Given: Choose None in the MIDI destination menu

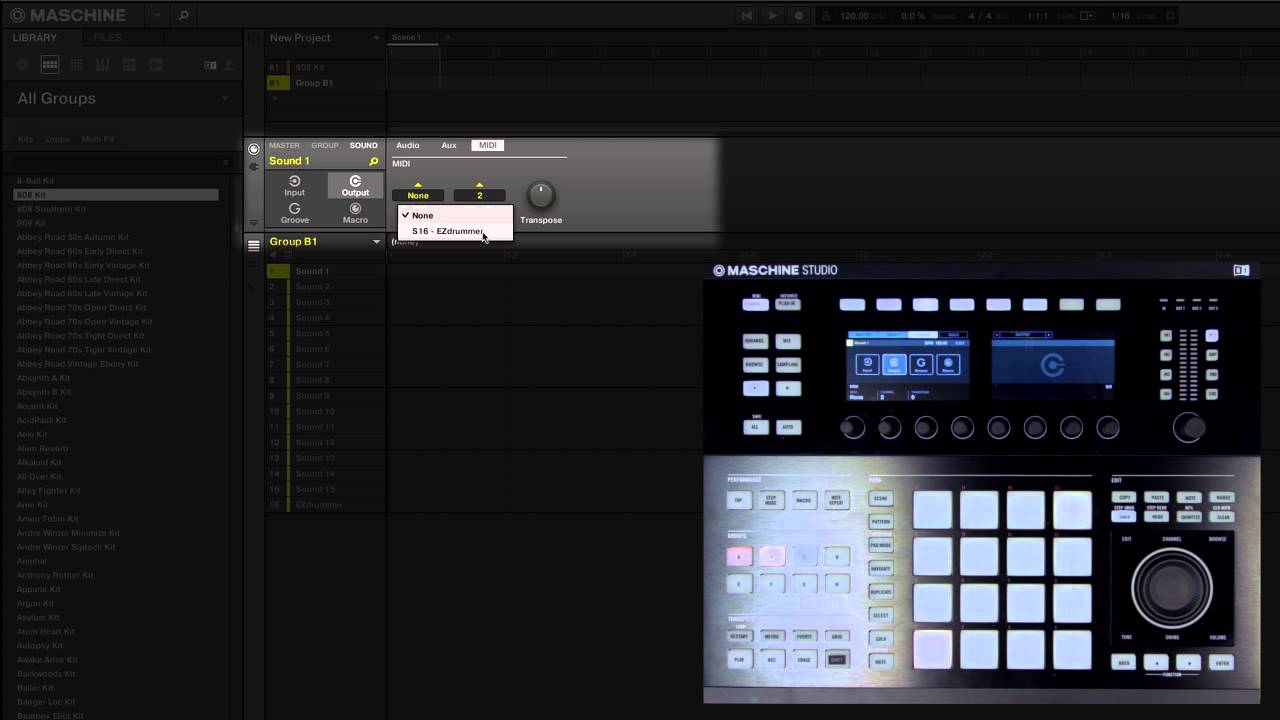Looking at the screenshot, I should pos(455,215).
